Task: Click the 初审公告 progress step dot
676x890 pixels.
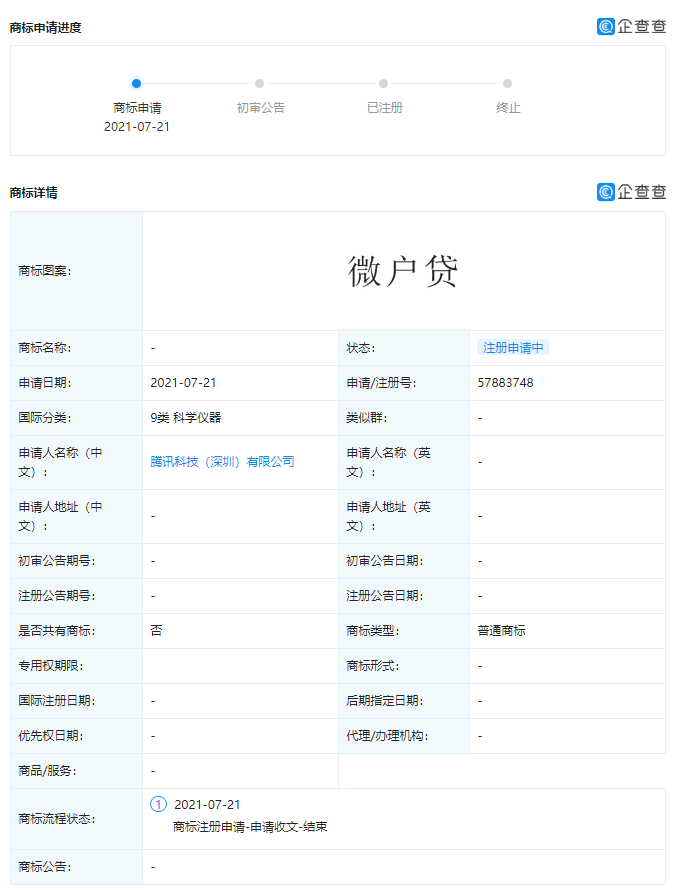Action: (x=259, y=83)
